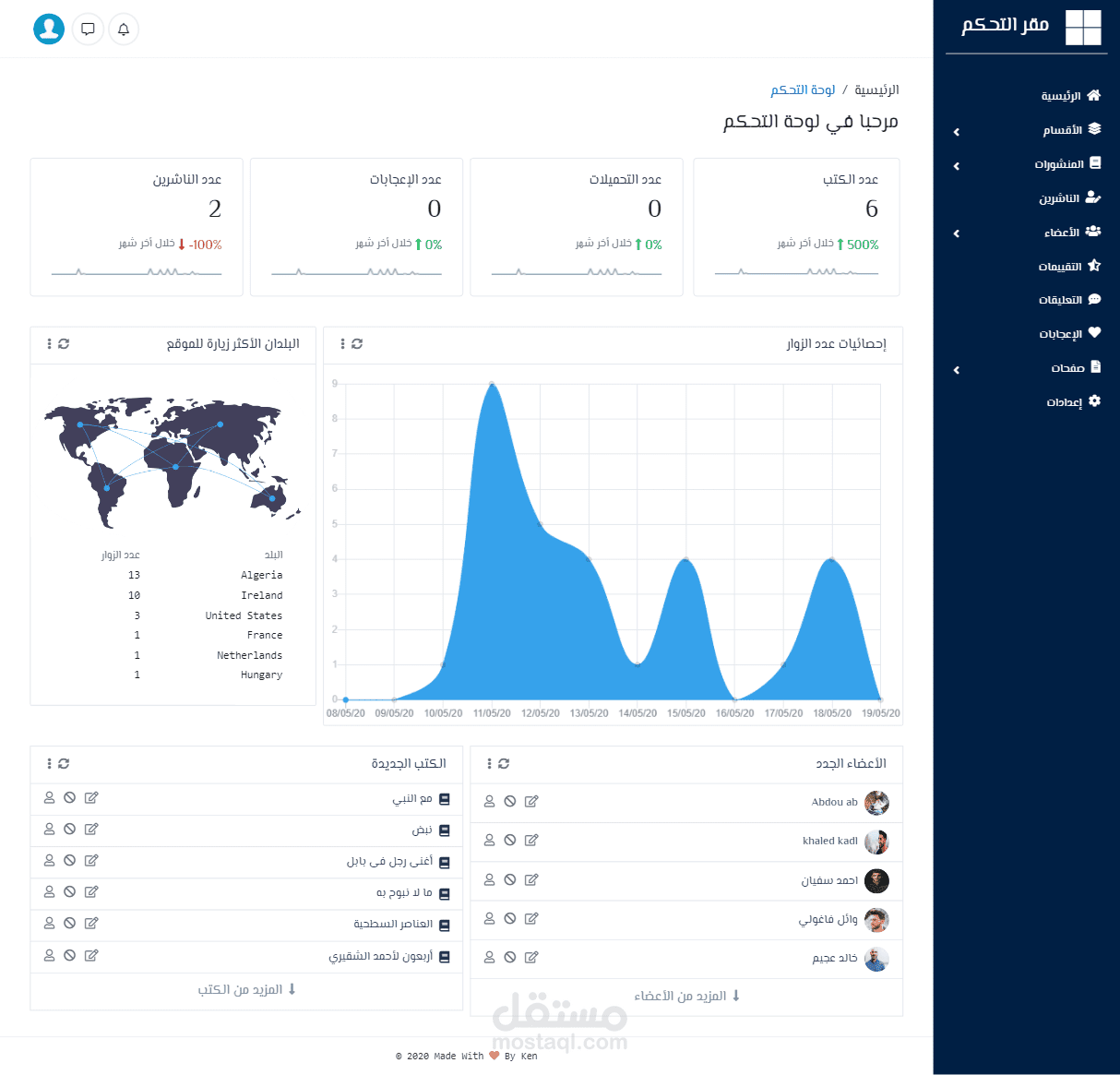This screenshot has height=1075, width=1120.
Task: Expand the المنشورات sidebar submenu arrow
Action: point(957,166)
